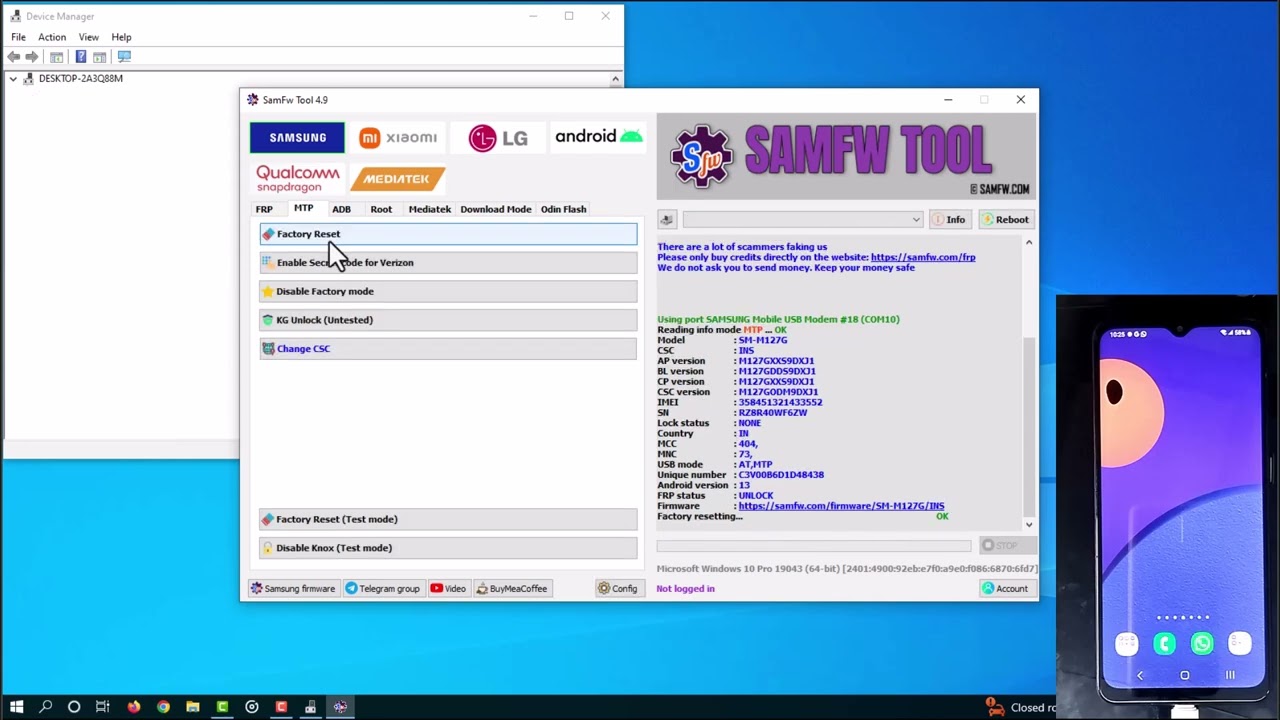Switch to Device Manager taskbar icon
This screenshot has height=720, width=1280.
point(310,707)
